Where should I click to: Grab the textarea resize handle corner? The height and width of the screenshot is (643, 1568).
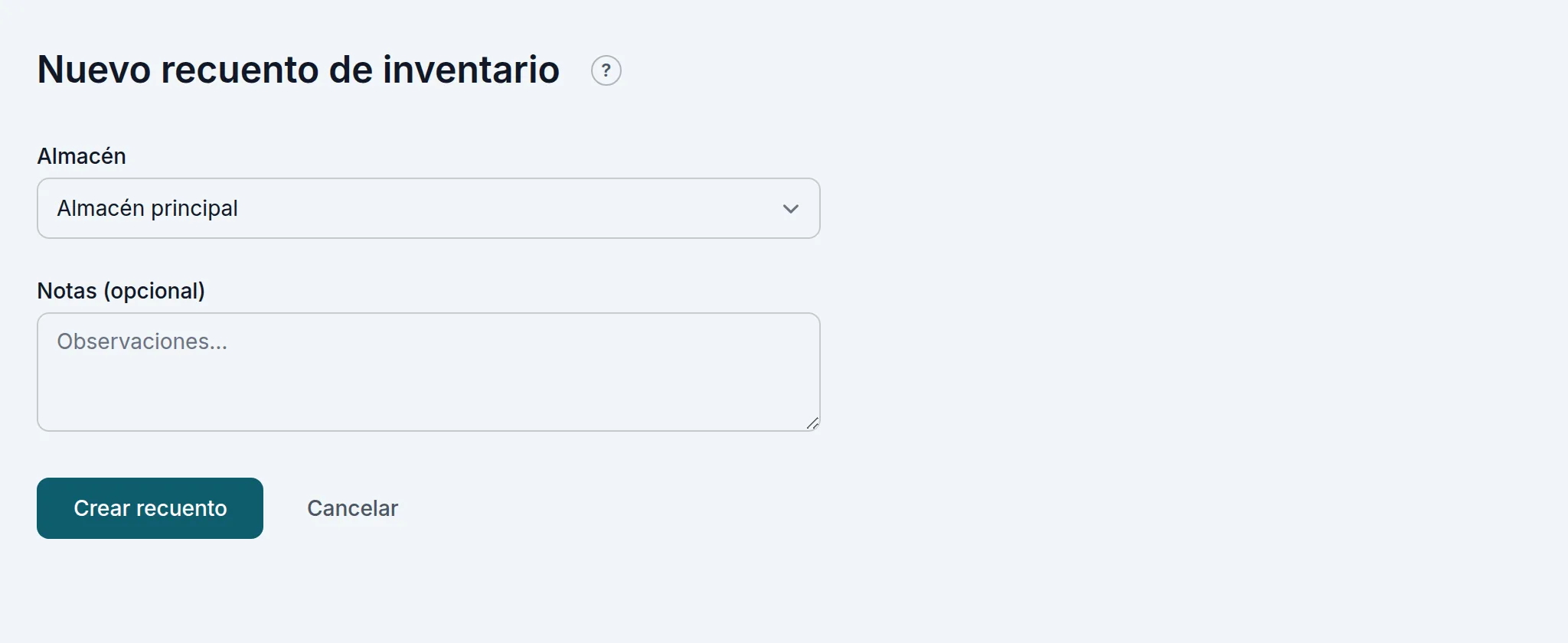point(812,423)
